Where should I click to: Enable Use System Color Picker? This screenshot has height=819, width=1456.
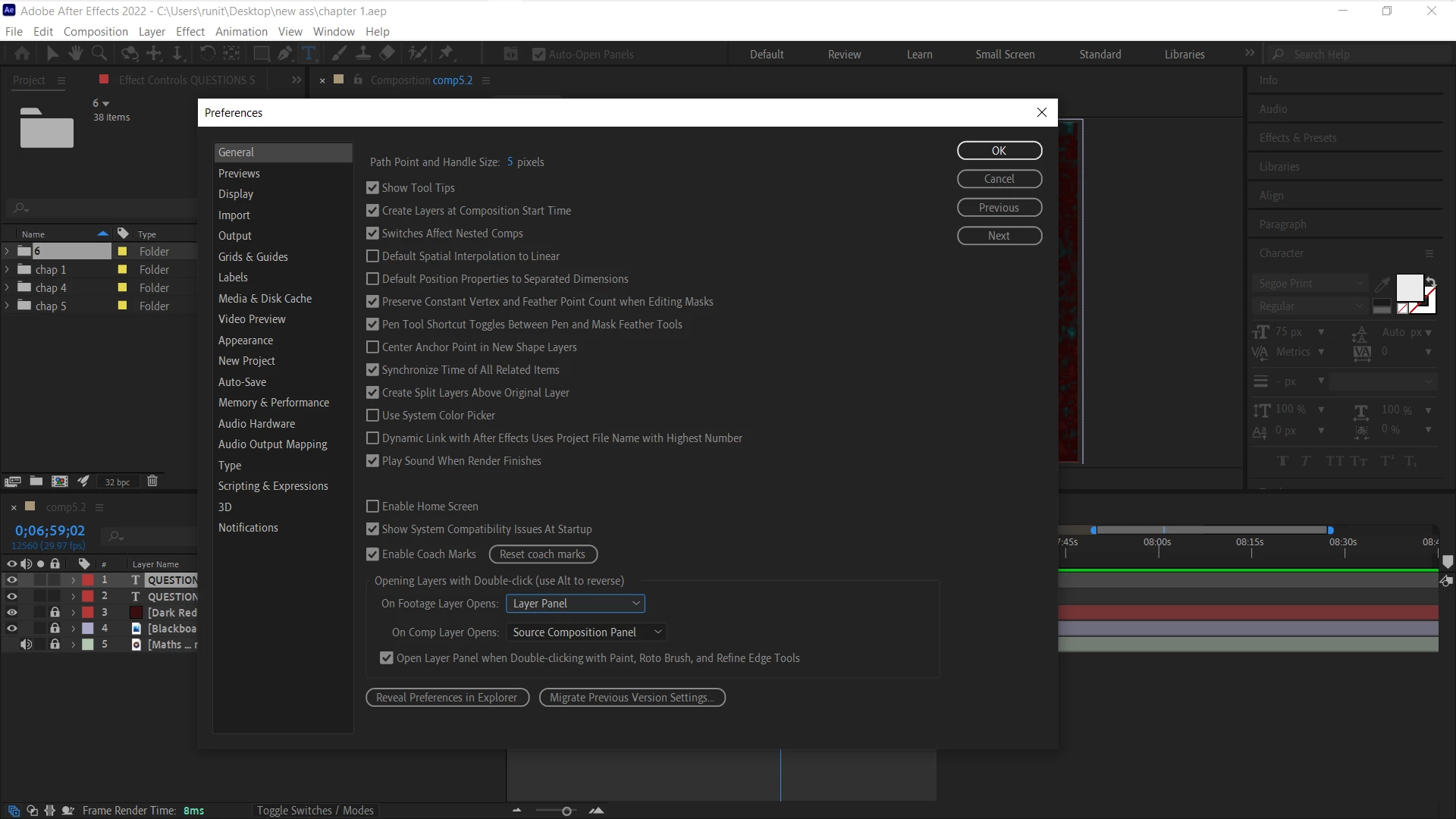[372, 415]
